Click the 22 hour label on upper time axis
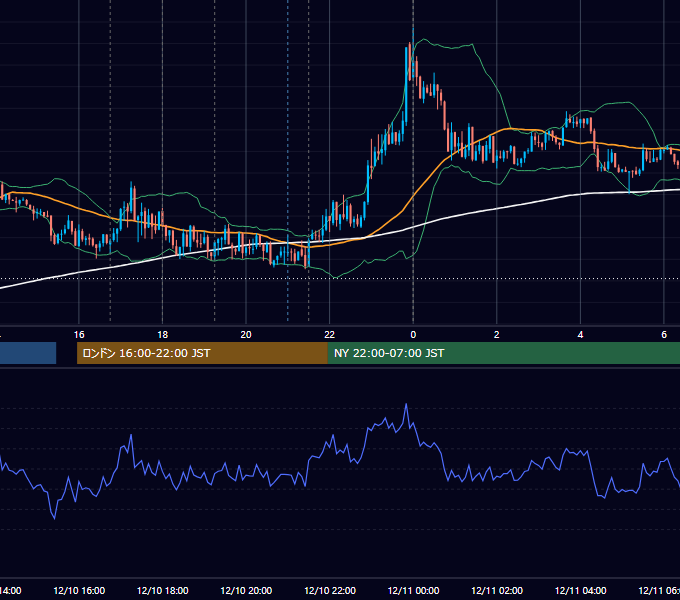The width and height of the screenshot is (680, 600). click(x=330, y=335)
